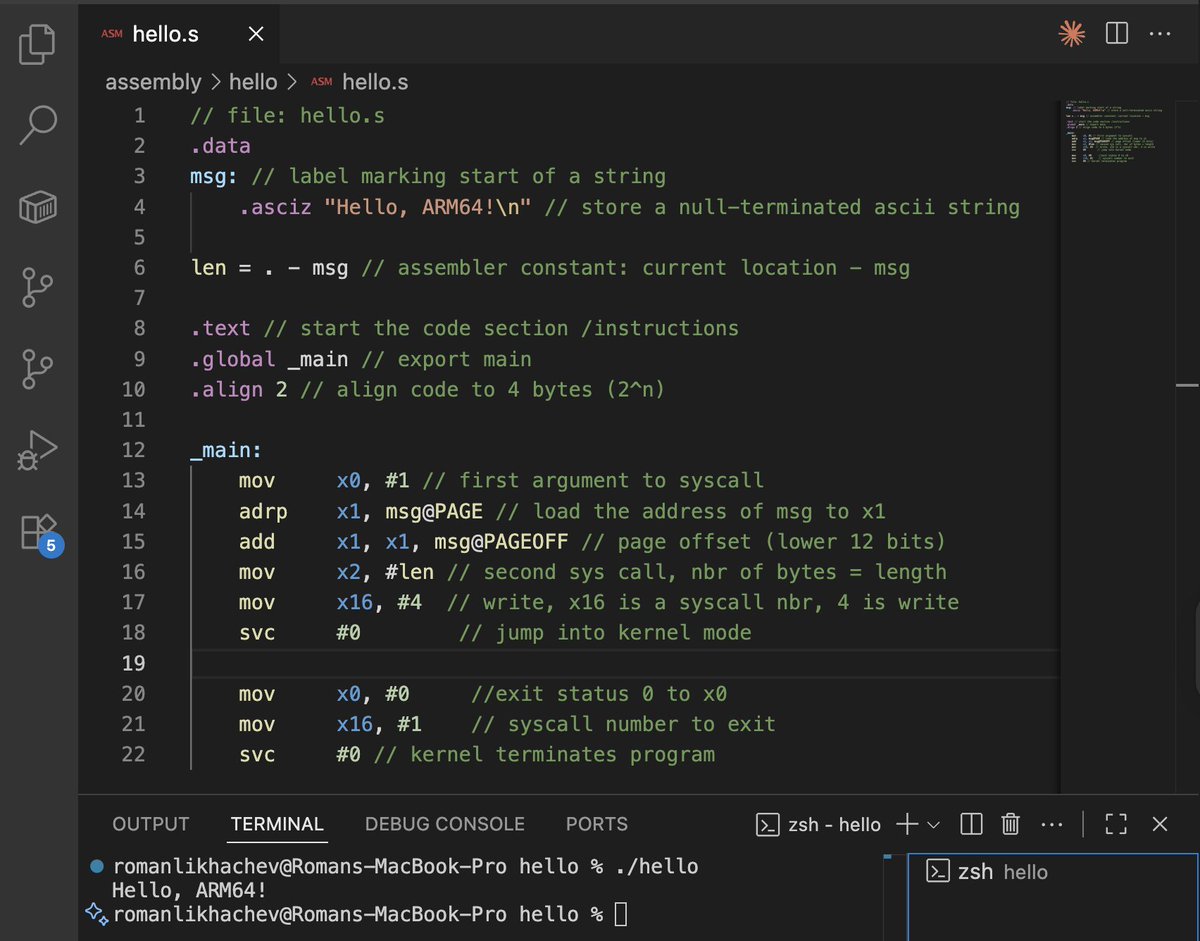
Task: Open the Search sidebar panel
Action: (39, 124)
